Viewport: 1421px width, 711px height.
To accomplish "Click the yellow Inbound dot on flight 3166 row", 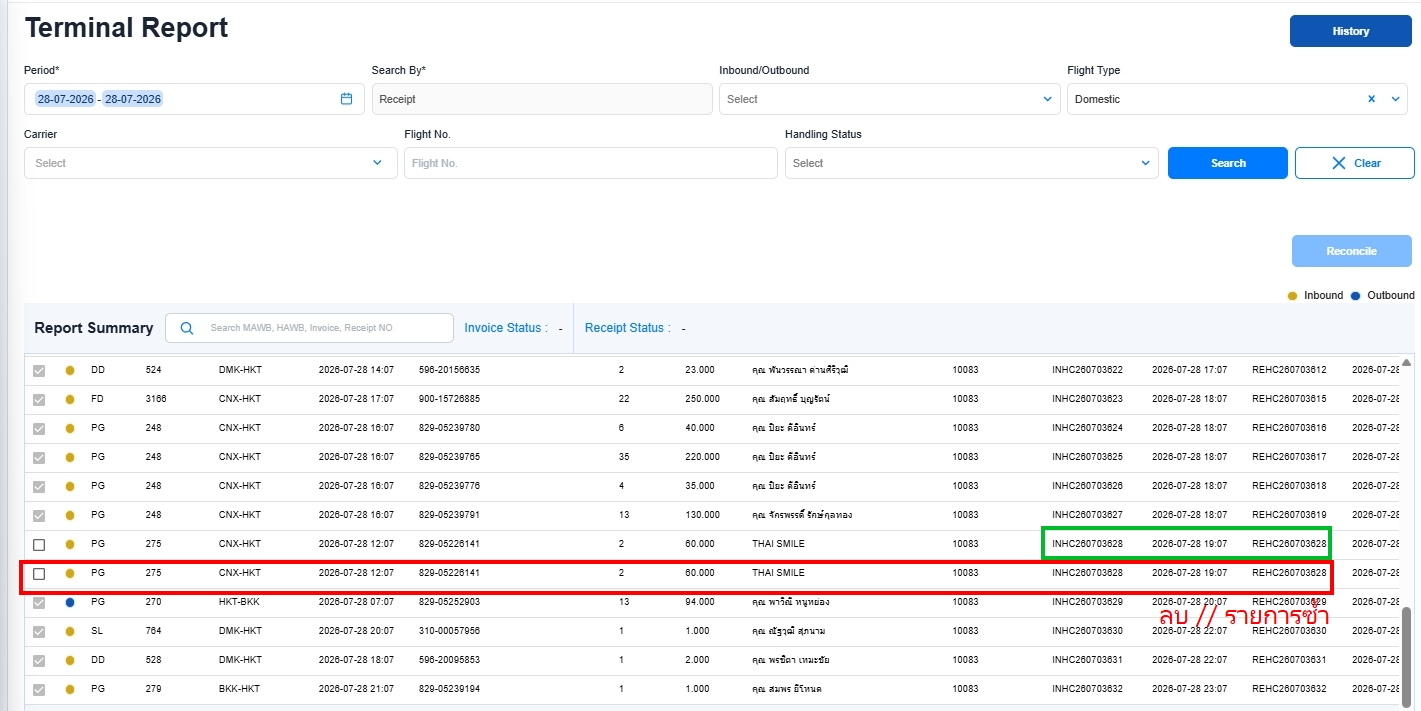I will pos(70,400).
